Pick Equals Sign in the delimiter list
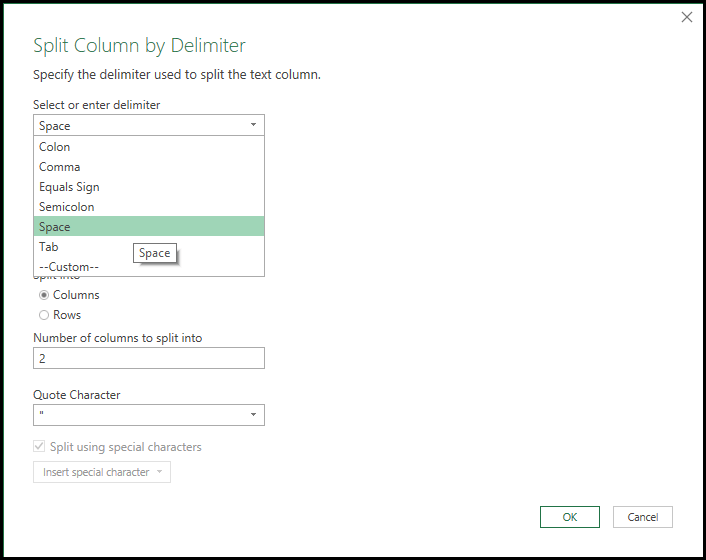 (x=69, y=187)
